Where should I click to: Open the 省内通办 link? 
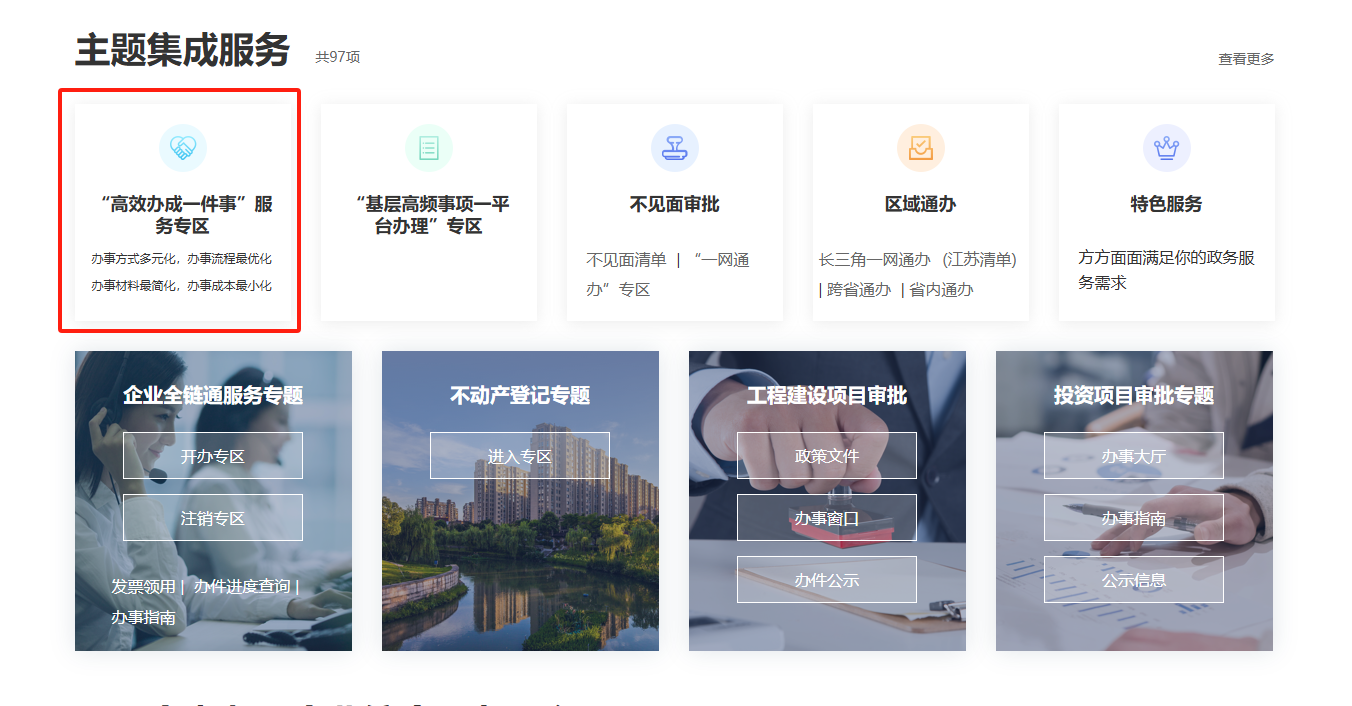pyautogui.click(x=941, y=290)
